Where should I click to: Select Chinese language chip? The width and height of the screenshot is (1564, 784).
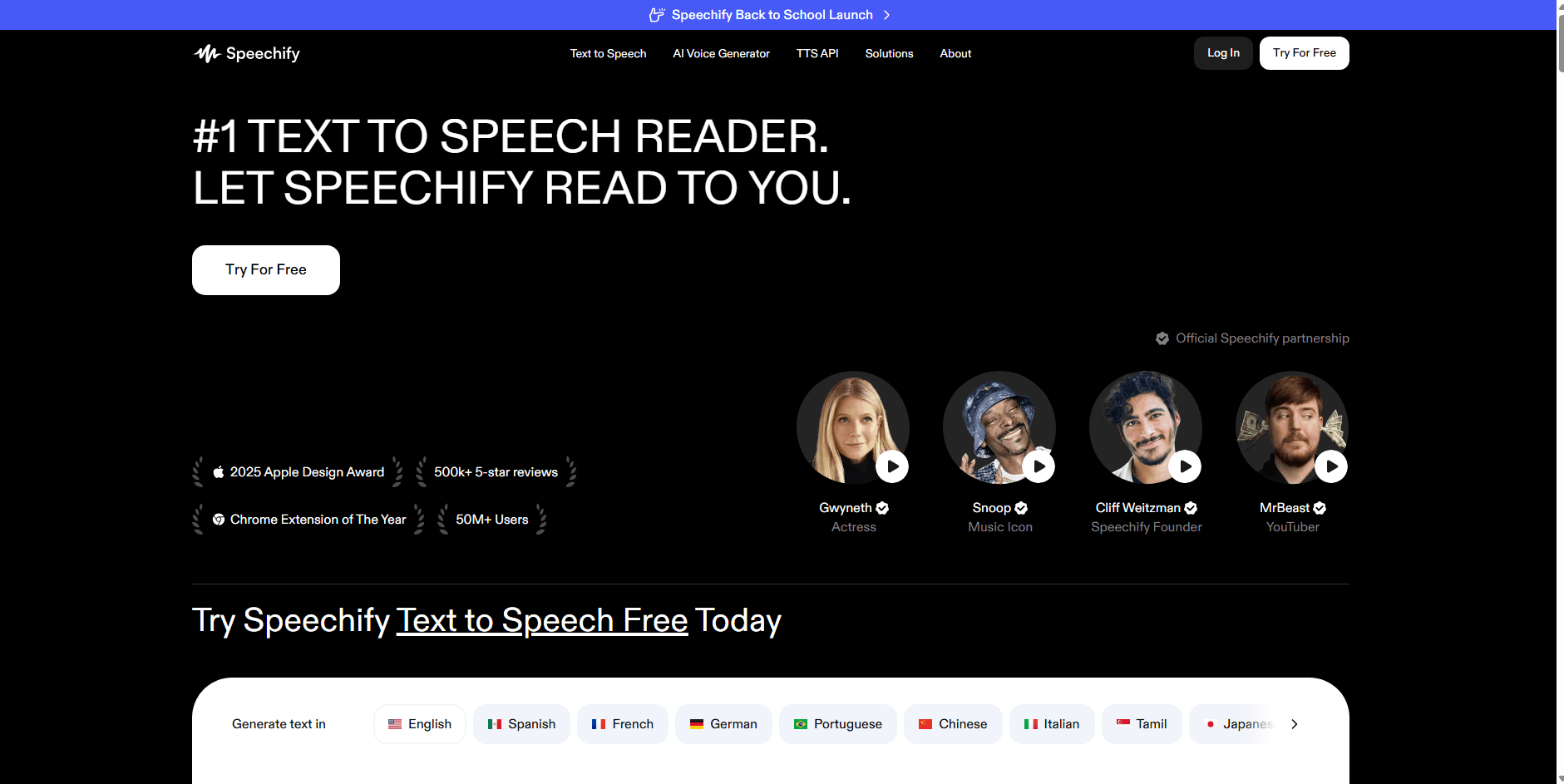(953, 724)
